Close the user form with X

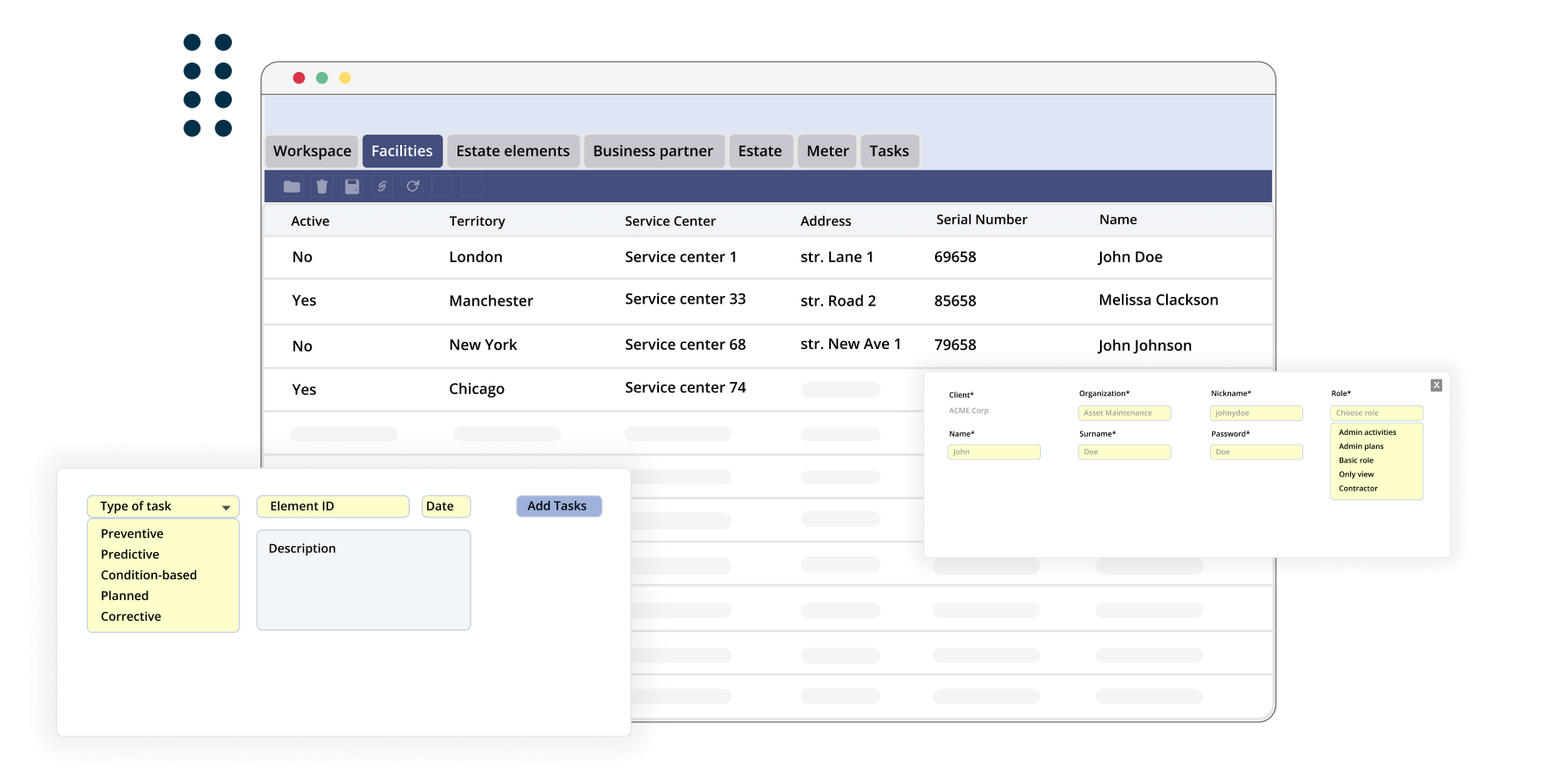[1436, 385]
